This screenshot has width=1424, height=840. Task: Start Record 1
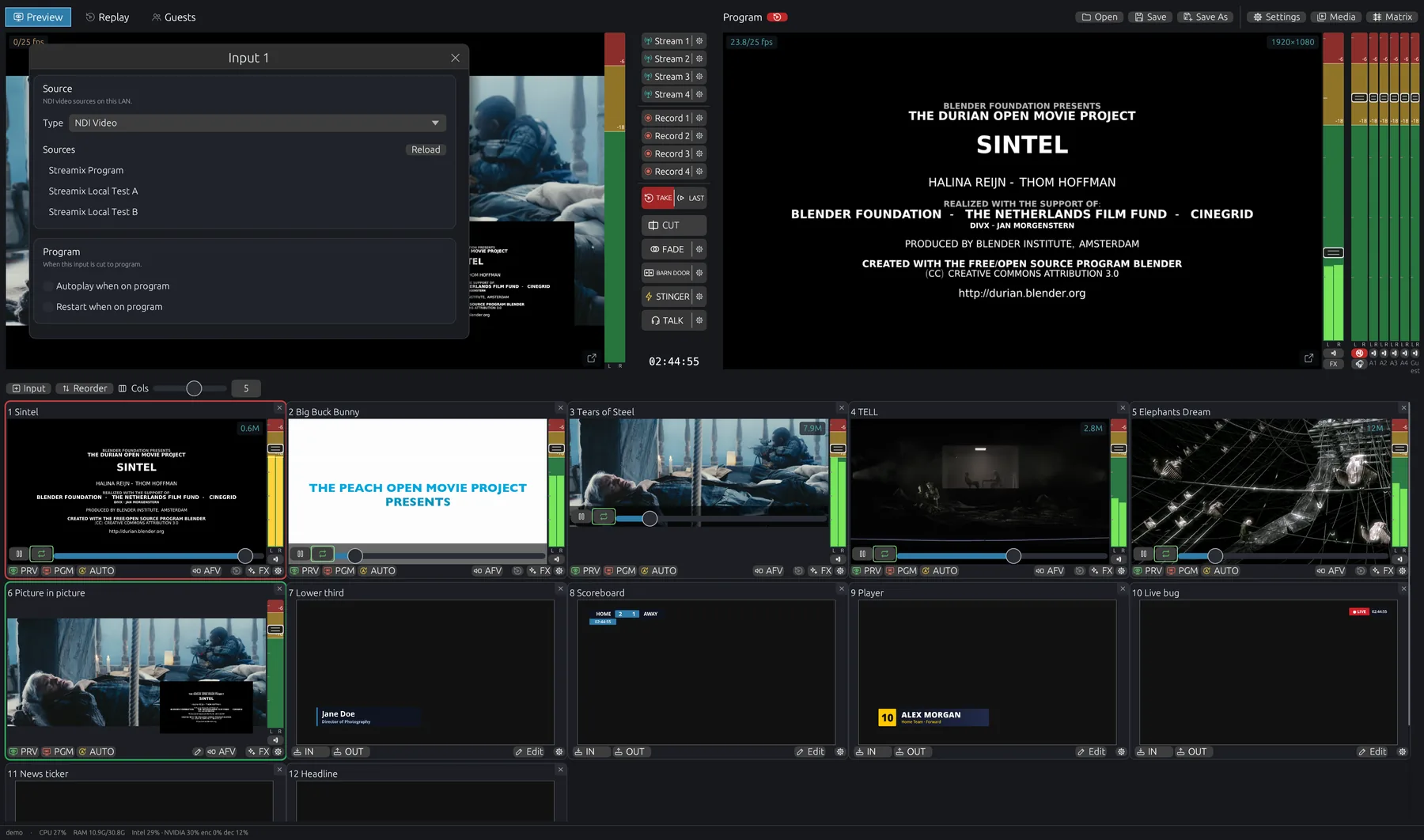pos(667,118)
